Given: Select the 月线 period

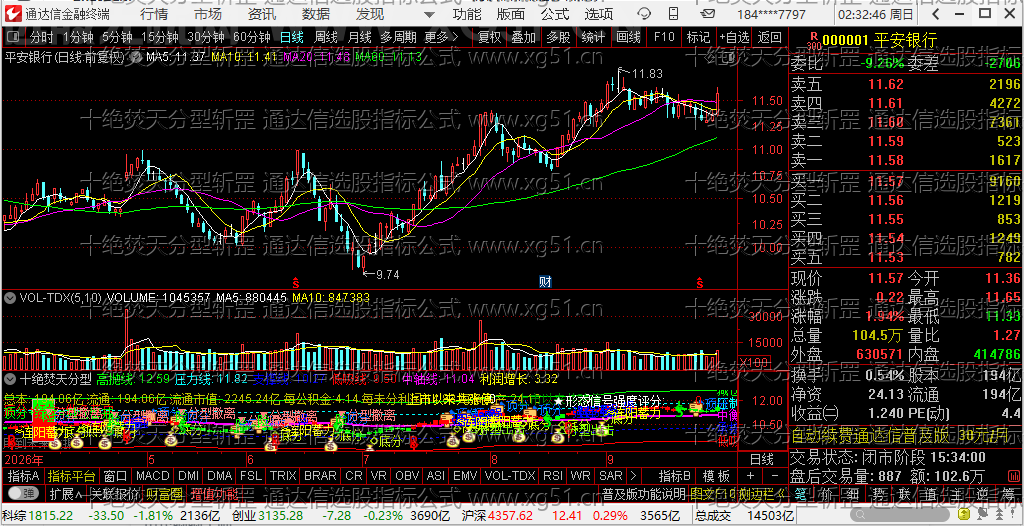Looking at the screenshot, I should point(359,37).
